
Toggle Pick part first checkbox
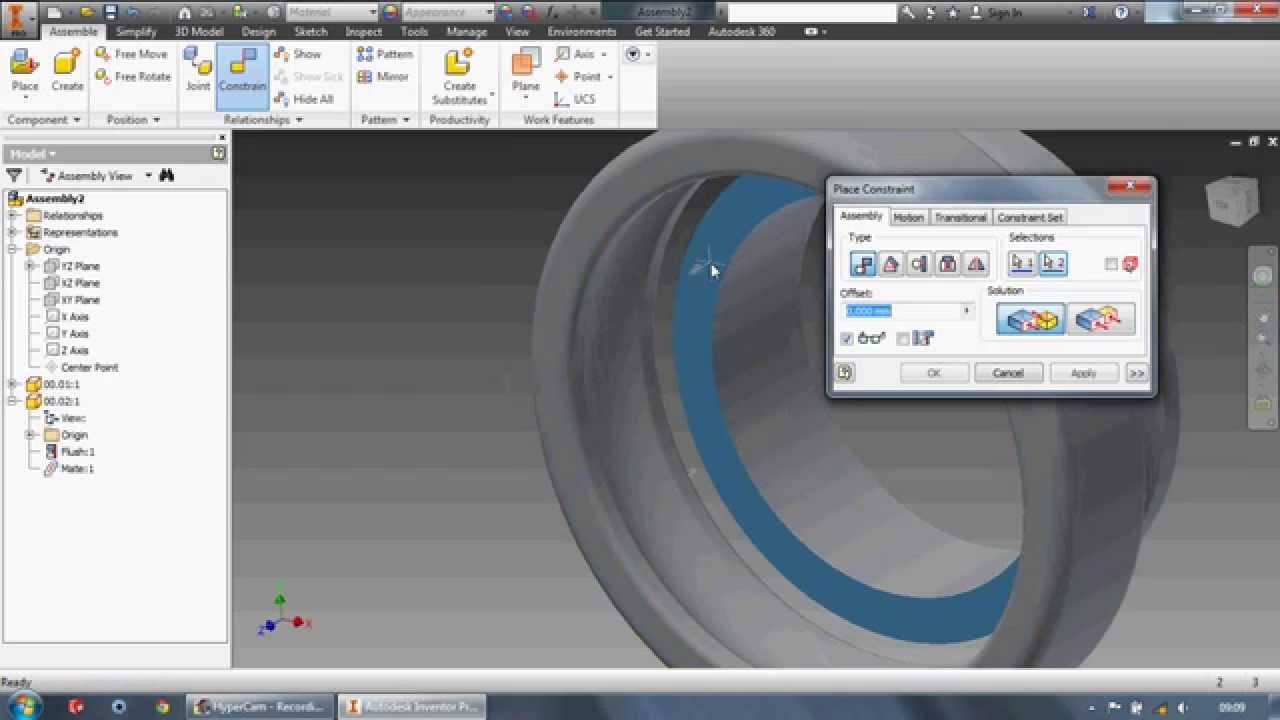pos(1111,264)
